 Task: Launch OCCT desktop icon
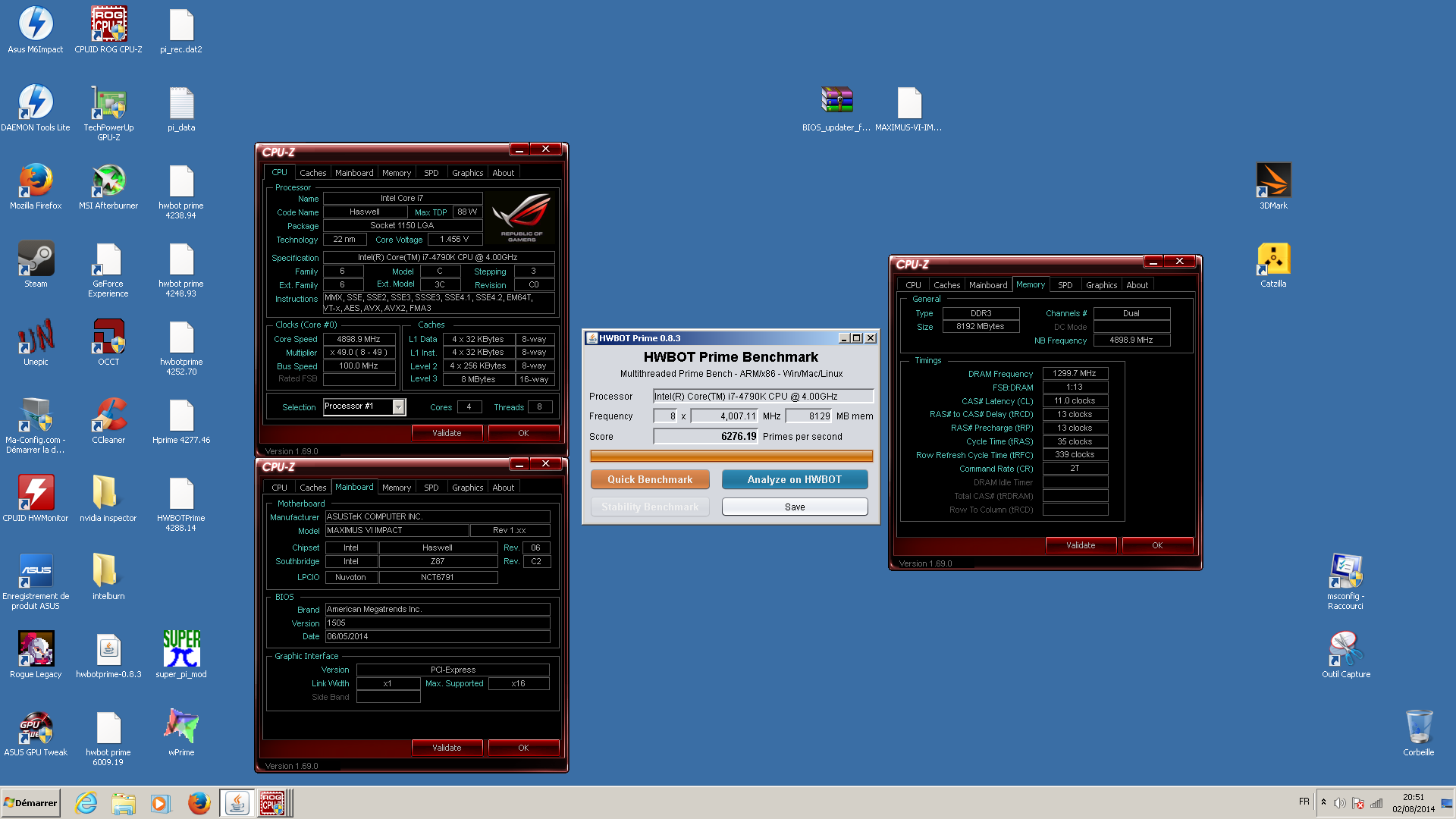tap(108, 343)
